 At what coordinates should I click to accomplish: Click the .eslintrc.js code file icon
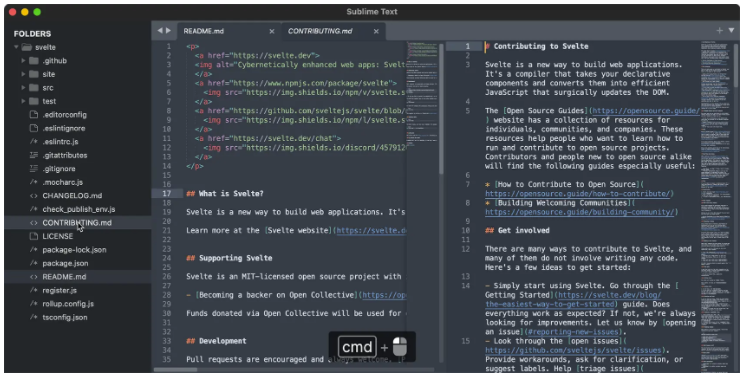point(34,142)
